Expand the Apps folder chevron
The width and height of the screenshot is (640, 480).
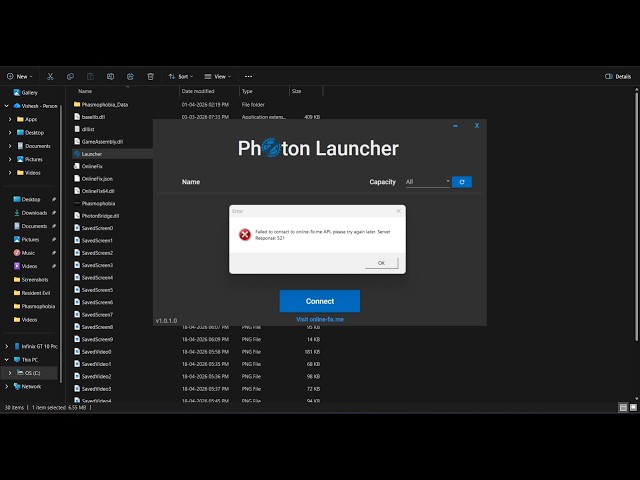coord(10,119)
